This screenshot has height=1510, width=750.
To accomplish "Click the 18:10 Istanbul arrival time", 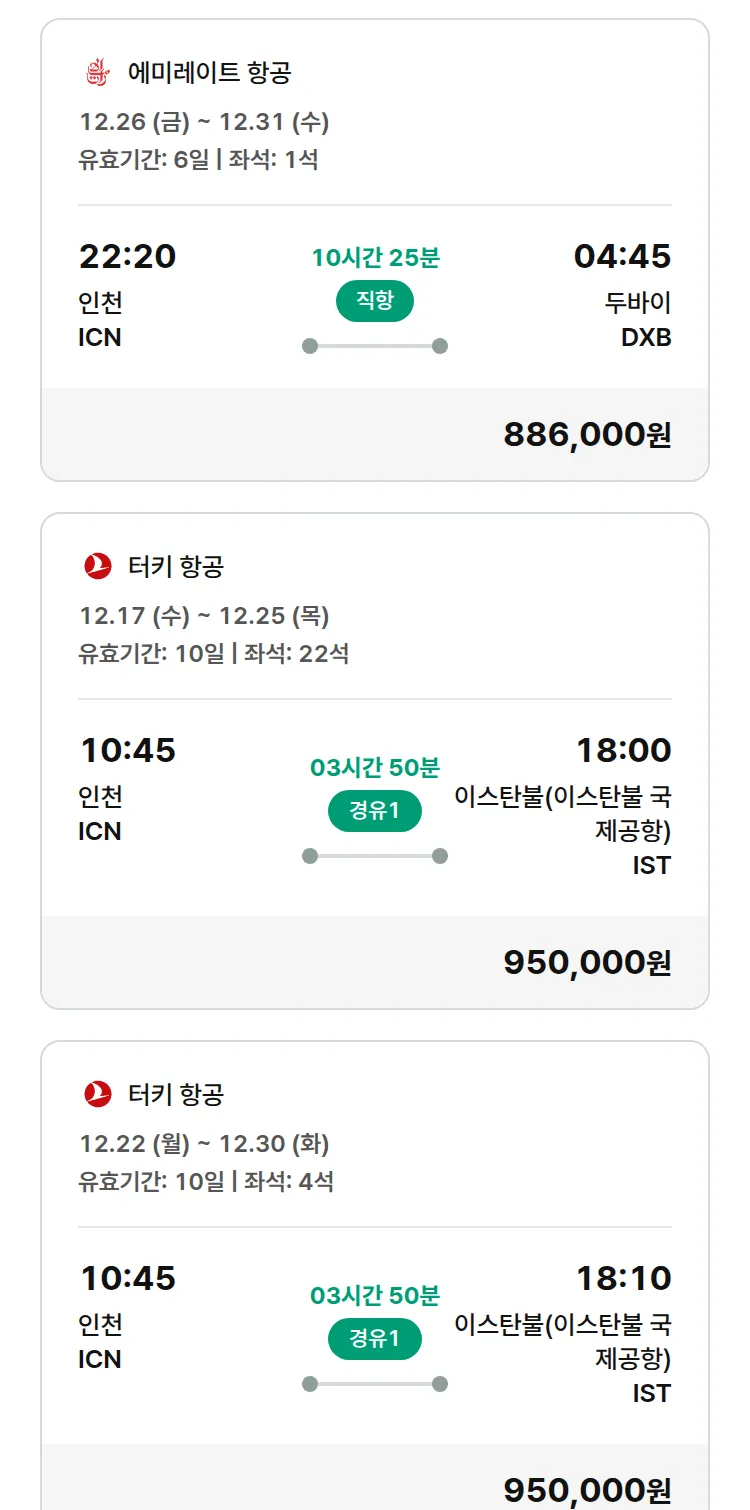I will tap(623, 1279).
